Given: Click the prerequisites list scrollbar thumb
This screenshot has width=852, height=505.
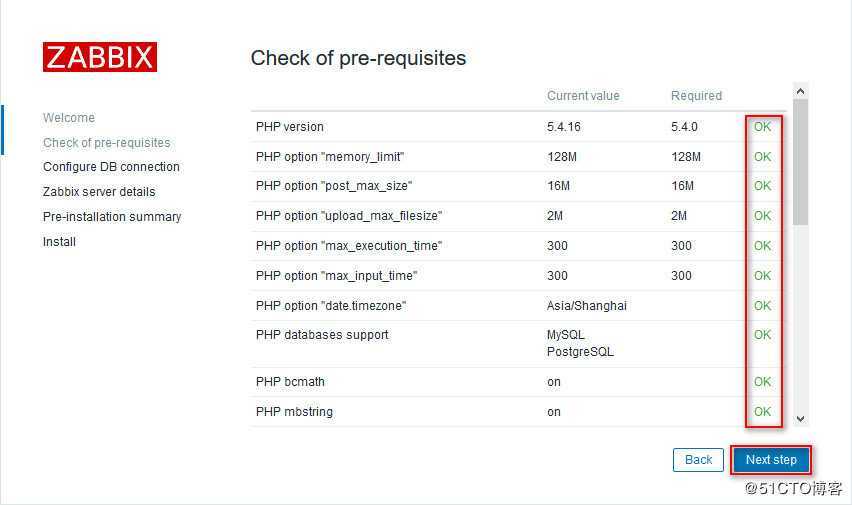Looking at the screenshot, I should click(800, 162).
